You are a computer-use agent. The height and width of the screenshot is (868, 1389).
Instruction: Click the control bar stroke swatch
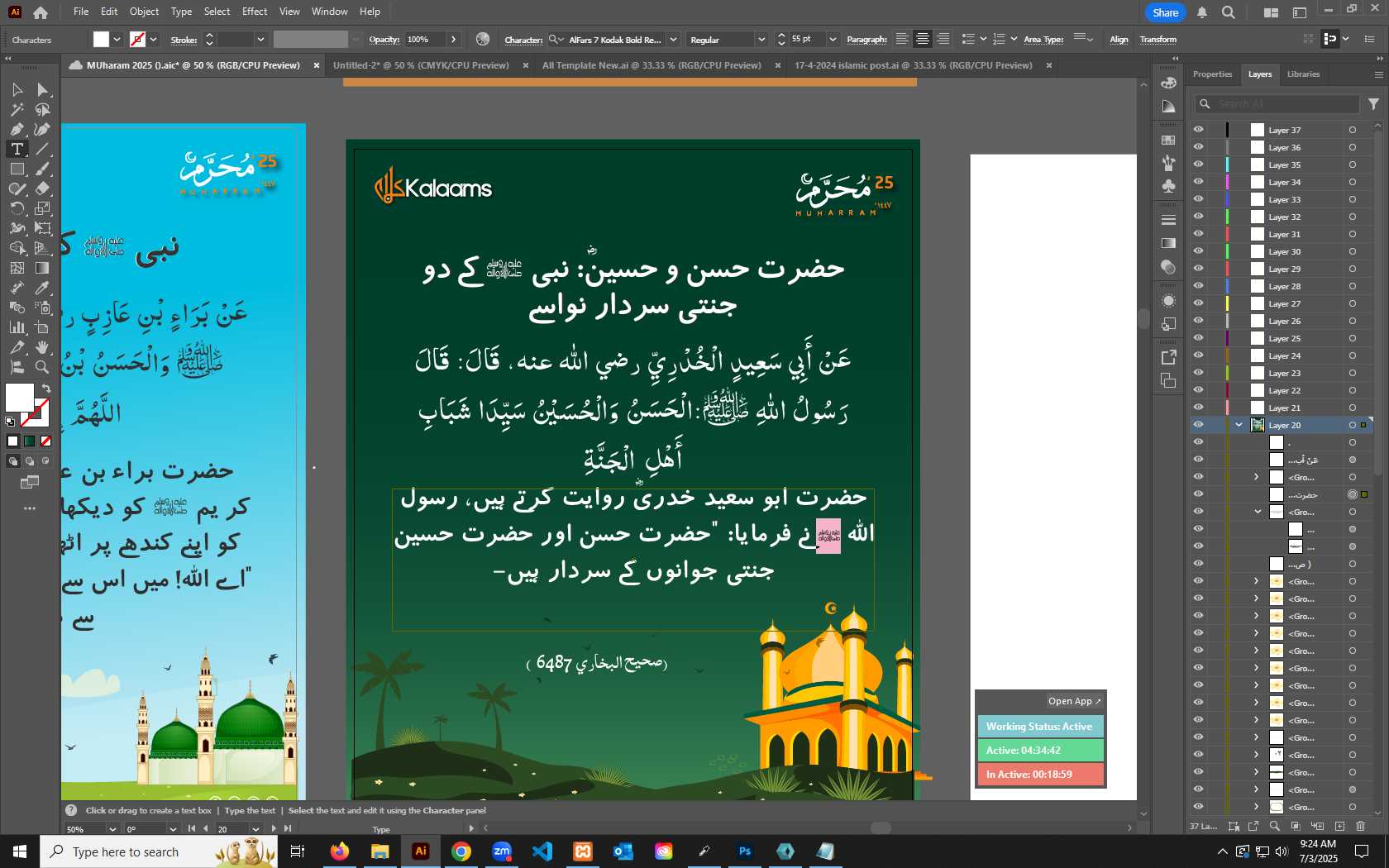(x=137, y=39)
